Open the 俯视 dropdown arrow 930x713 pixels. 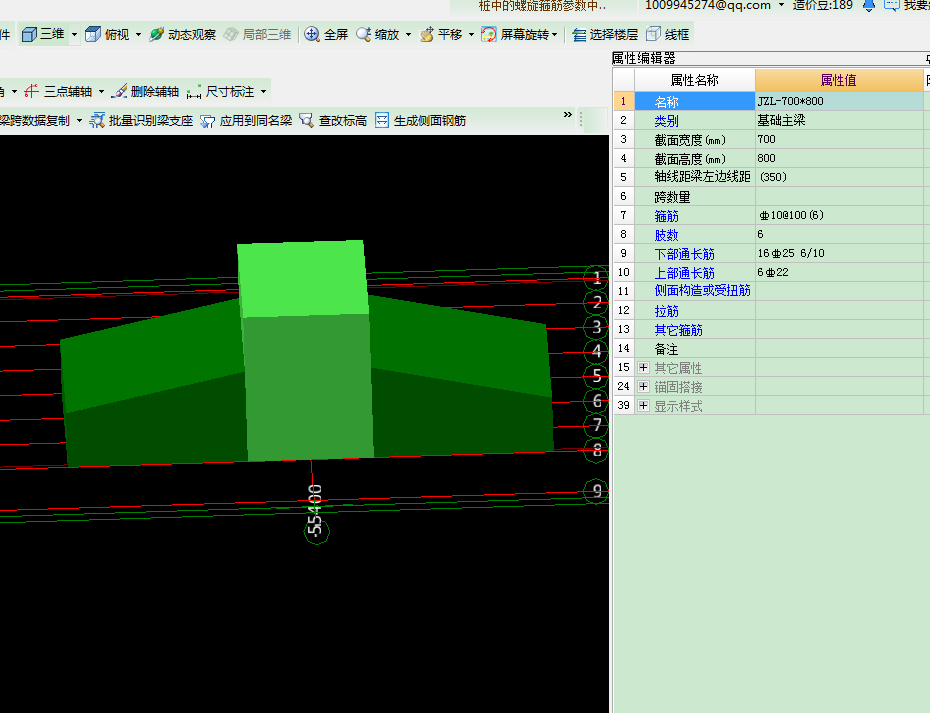pos(138,34)
